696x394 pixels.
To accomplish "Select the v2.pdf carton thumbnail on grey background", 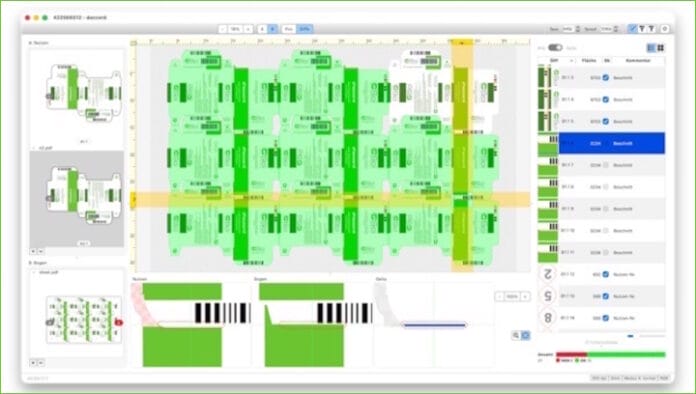I will pos(83,195).
